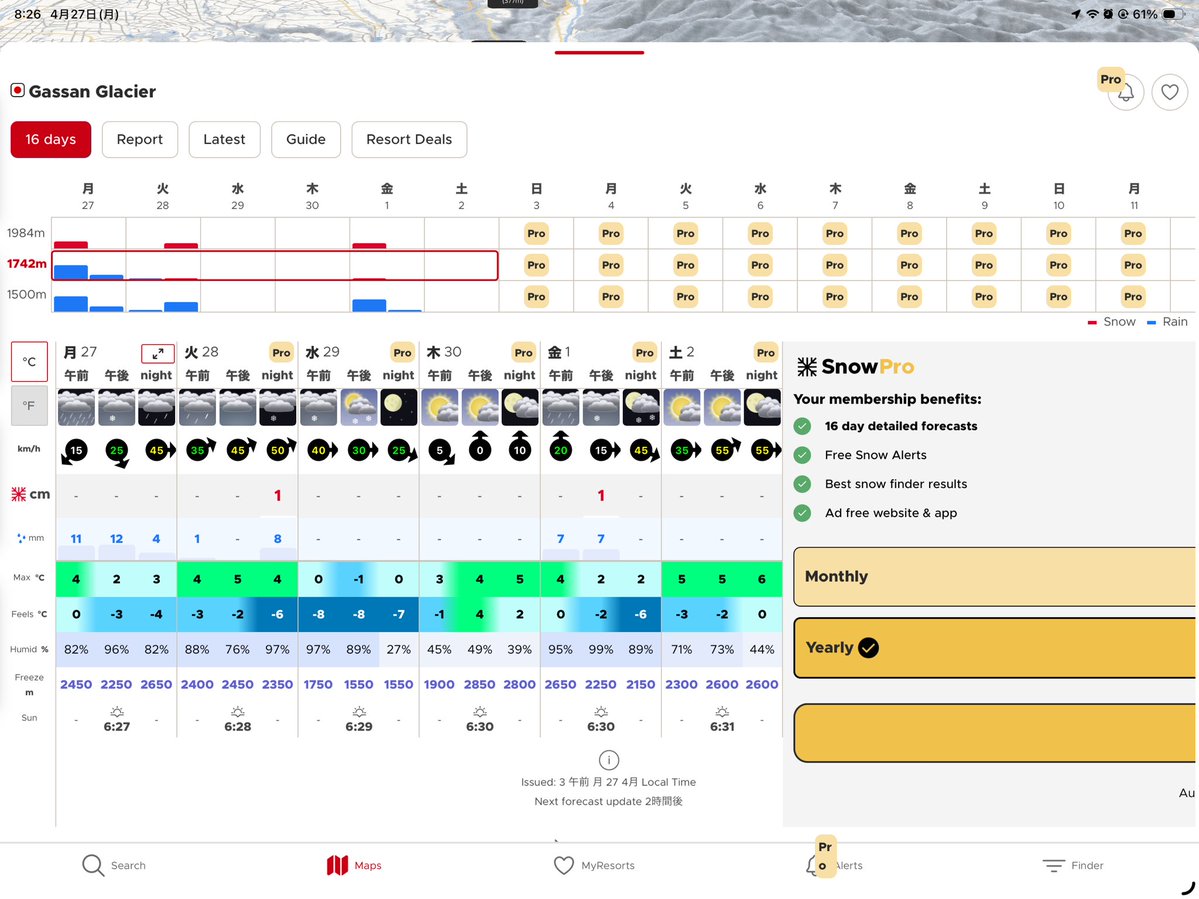This screenshot has width=1199, height=899.
Task: Tap the snow cm snowflake row icon
Action: (18, 495)
